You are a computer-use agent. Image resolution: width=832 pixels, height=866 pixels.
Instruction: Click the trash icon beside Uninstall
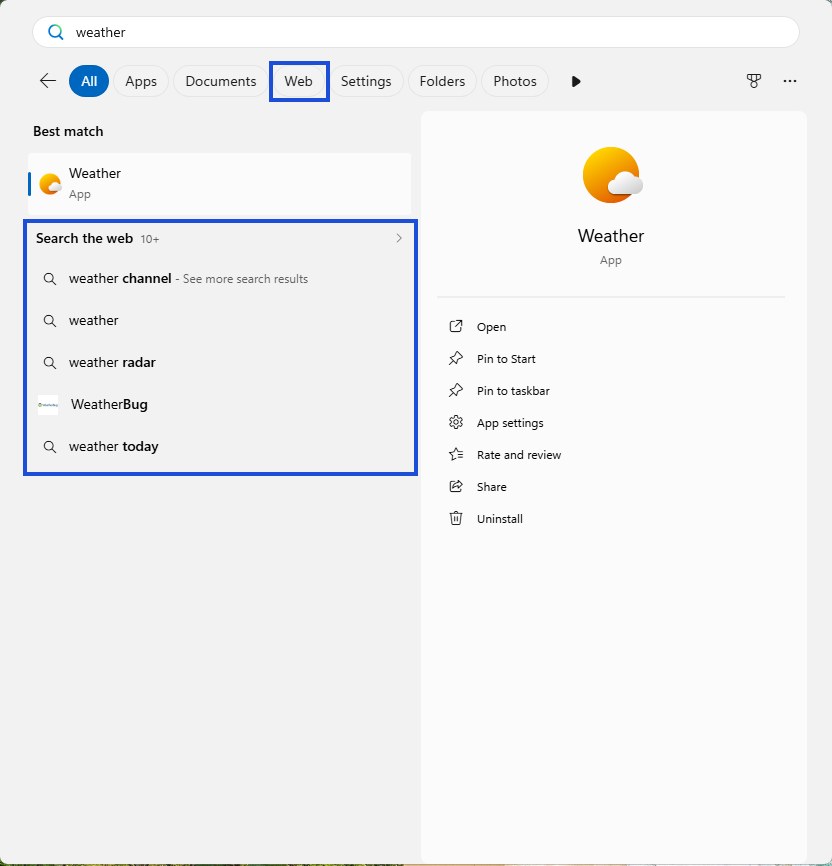coord(456,519)
